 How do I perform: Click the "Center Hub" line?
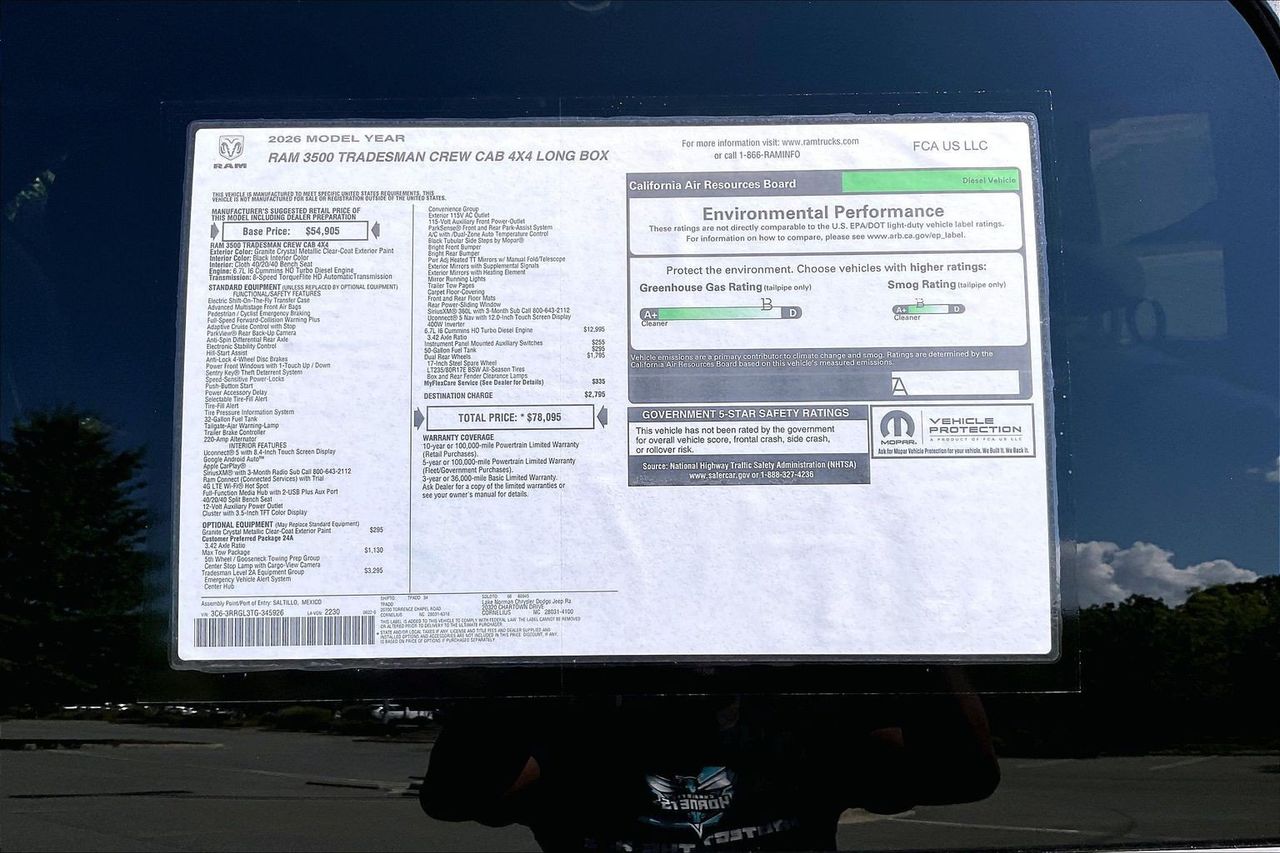(221, 586)
